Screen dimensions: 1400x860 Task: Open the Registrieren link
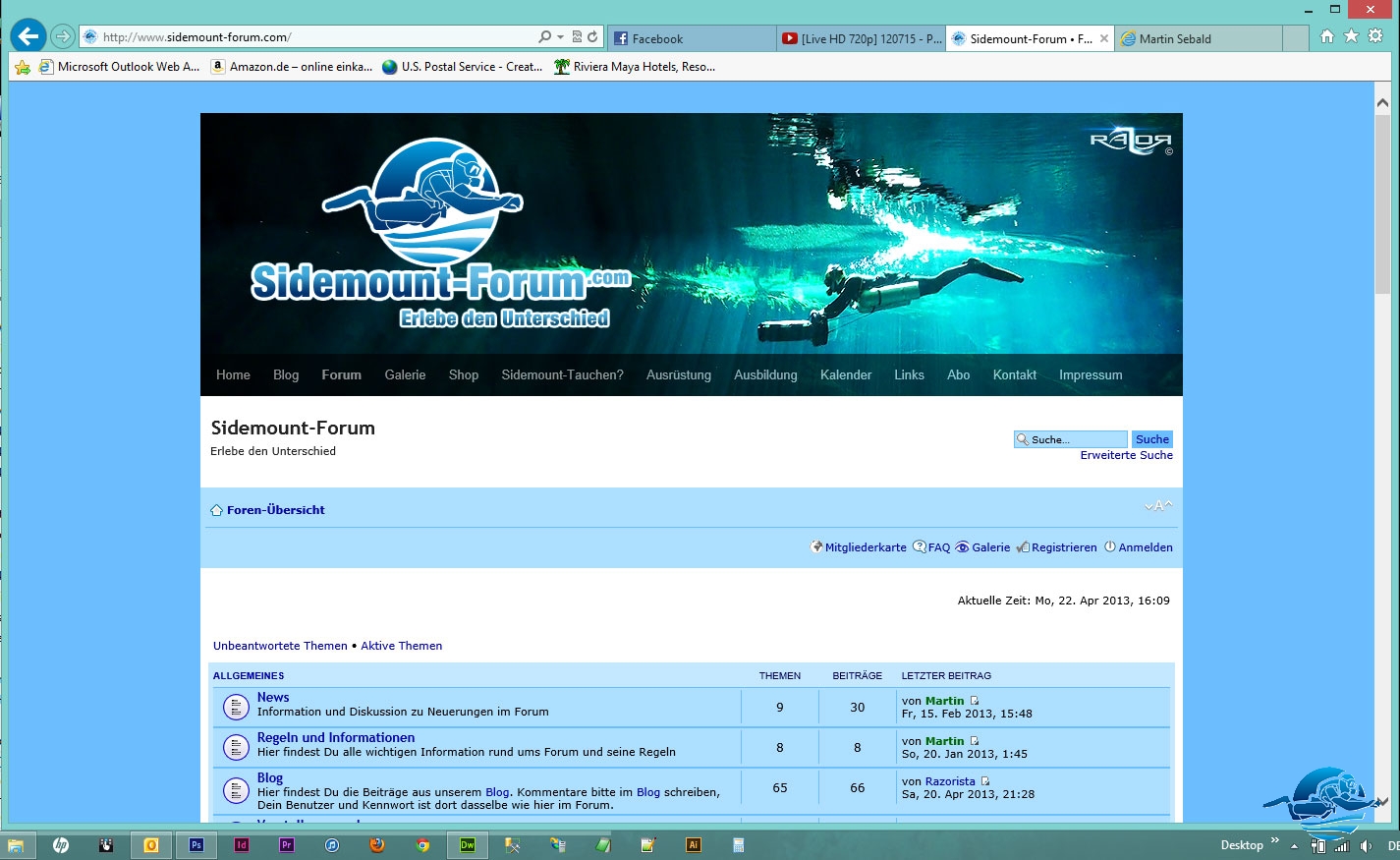(x=1063, y=547)
